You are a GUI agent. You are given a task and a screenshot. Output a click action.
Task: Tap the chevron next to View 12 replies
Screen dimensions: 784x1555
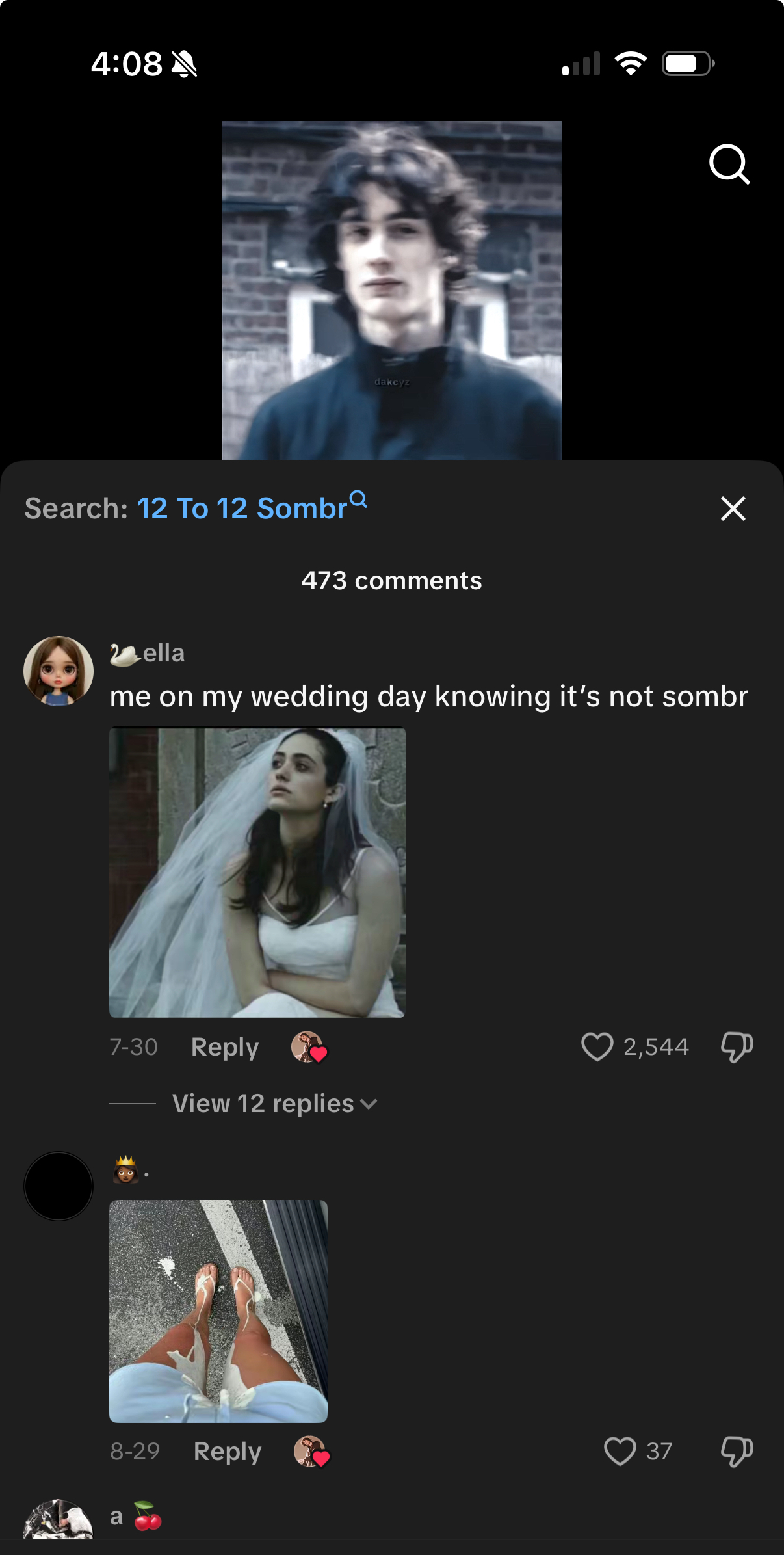[369, 1104]
